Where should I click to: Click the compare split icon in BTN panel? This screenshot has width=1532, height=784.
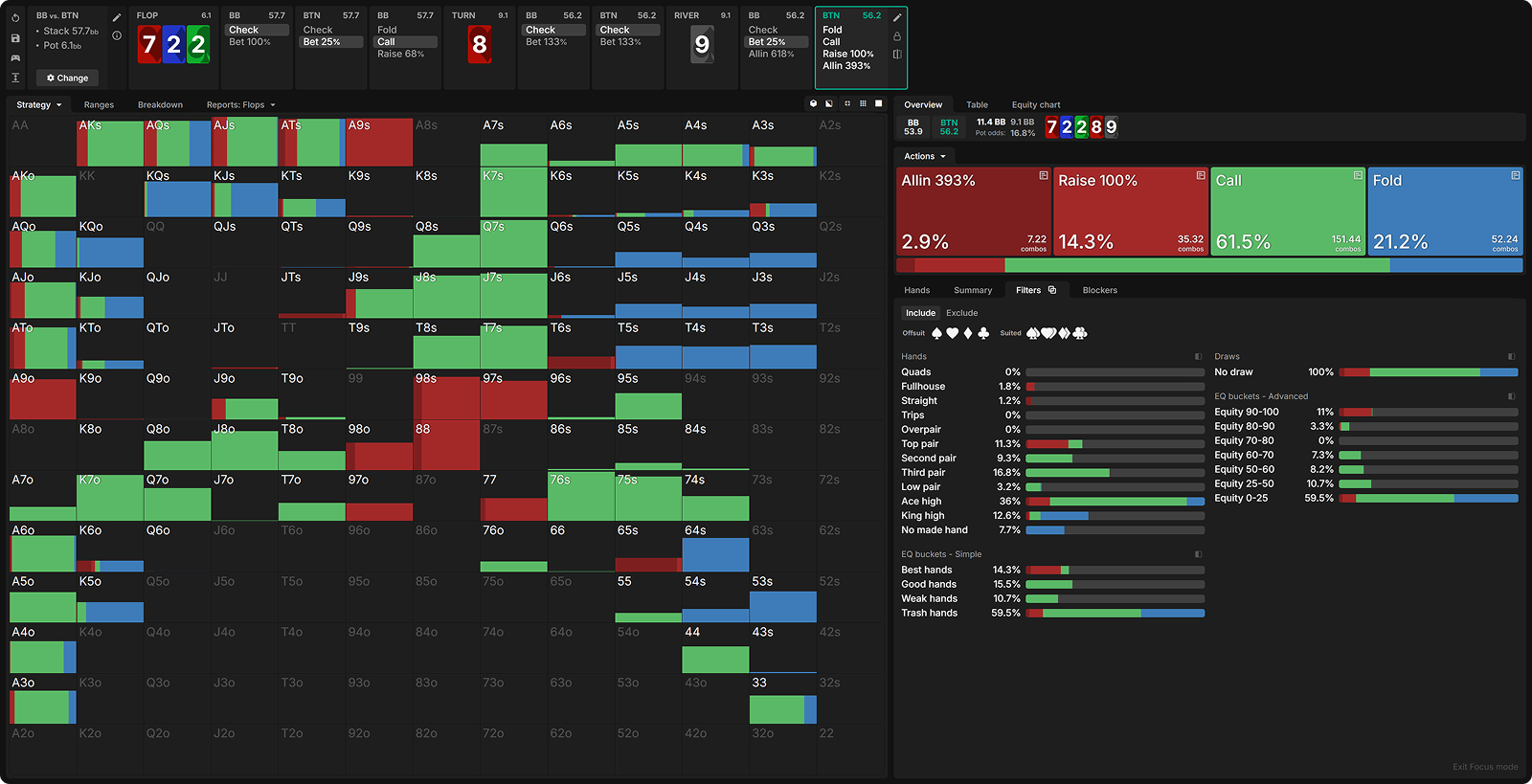pos(897,55)
